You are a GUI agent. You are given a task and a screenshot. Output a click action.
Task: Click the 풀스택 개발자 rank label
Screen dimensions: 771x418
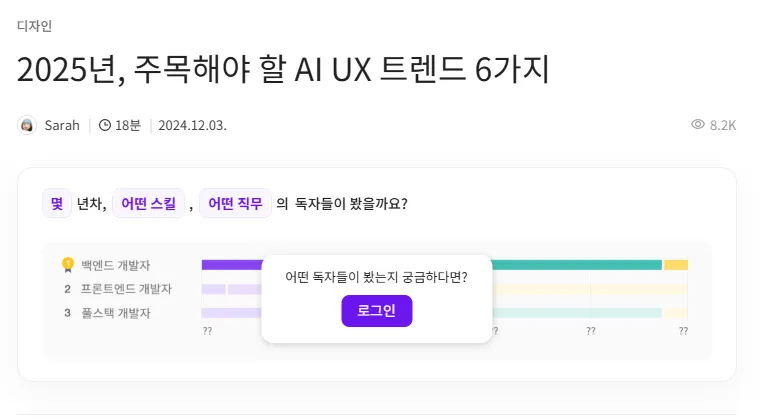[116, 313]
